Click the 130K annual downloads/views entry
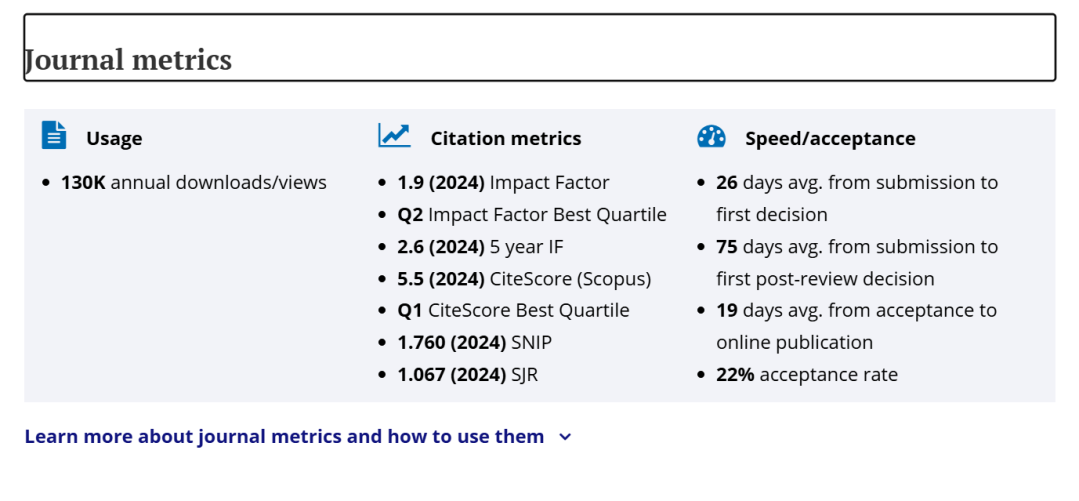The height and width of the screenshot is (501, 1079). tap(194, 183)
